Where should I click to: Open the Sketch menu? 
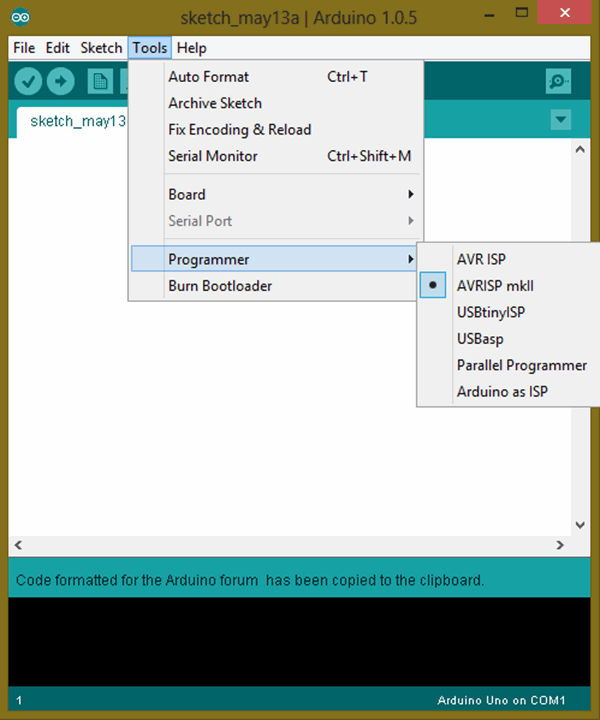coord(101,48)
